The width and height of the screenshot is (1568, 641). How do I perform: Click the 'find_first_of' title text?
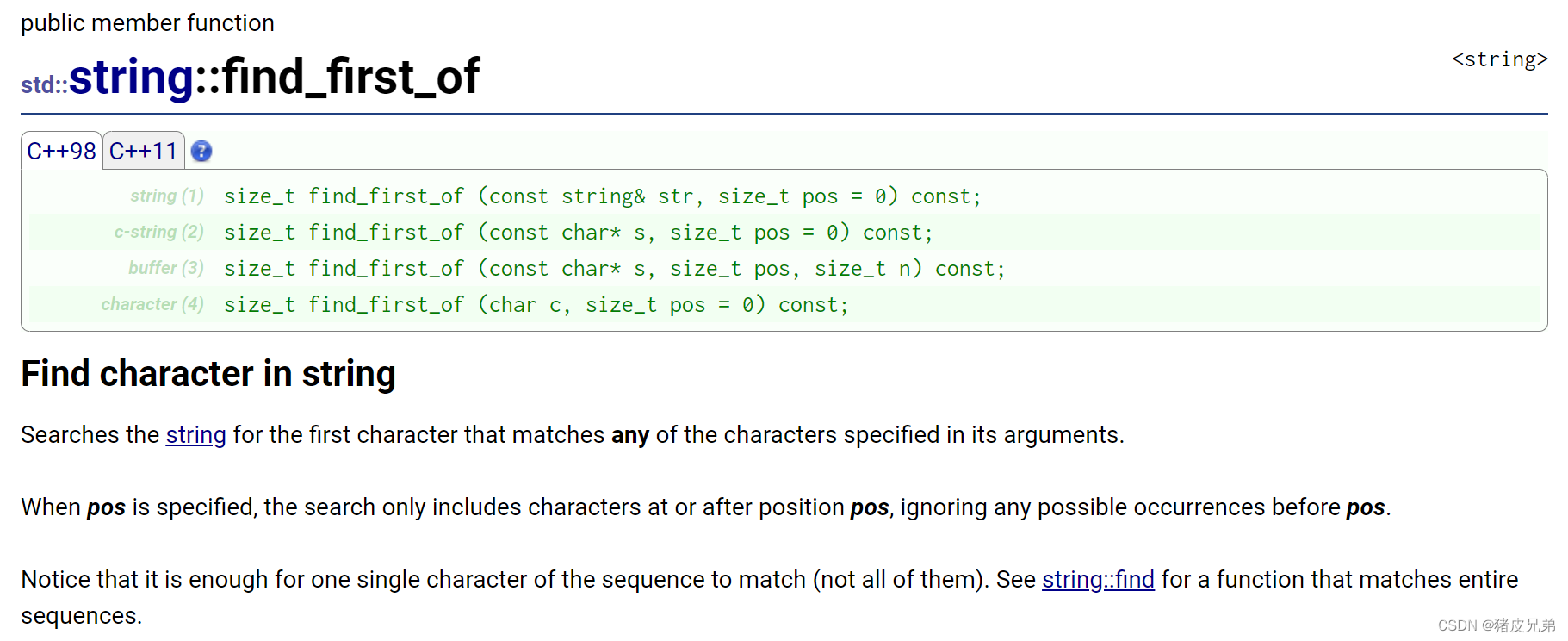tap(351, 78)
